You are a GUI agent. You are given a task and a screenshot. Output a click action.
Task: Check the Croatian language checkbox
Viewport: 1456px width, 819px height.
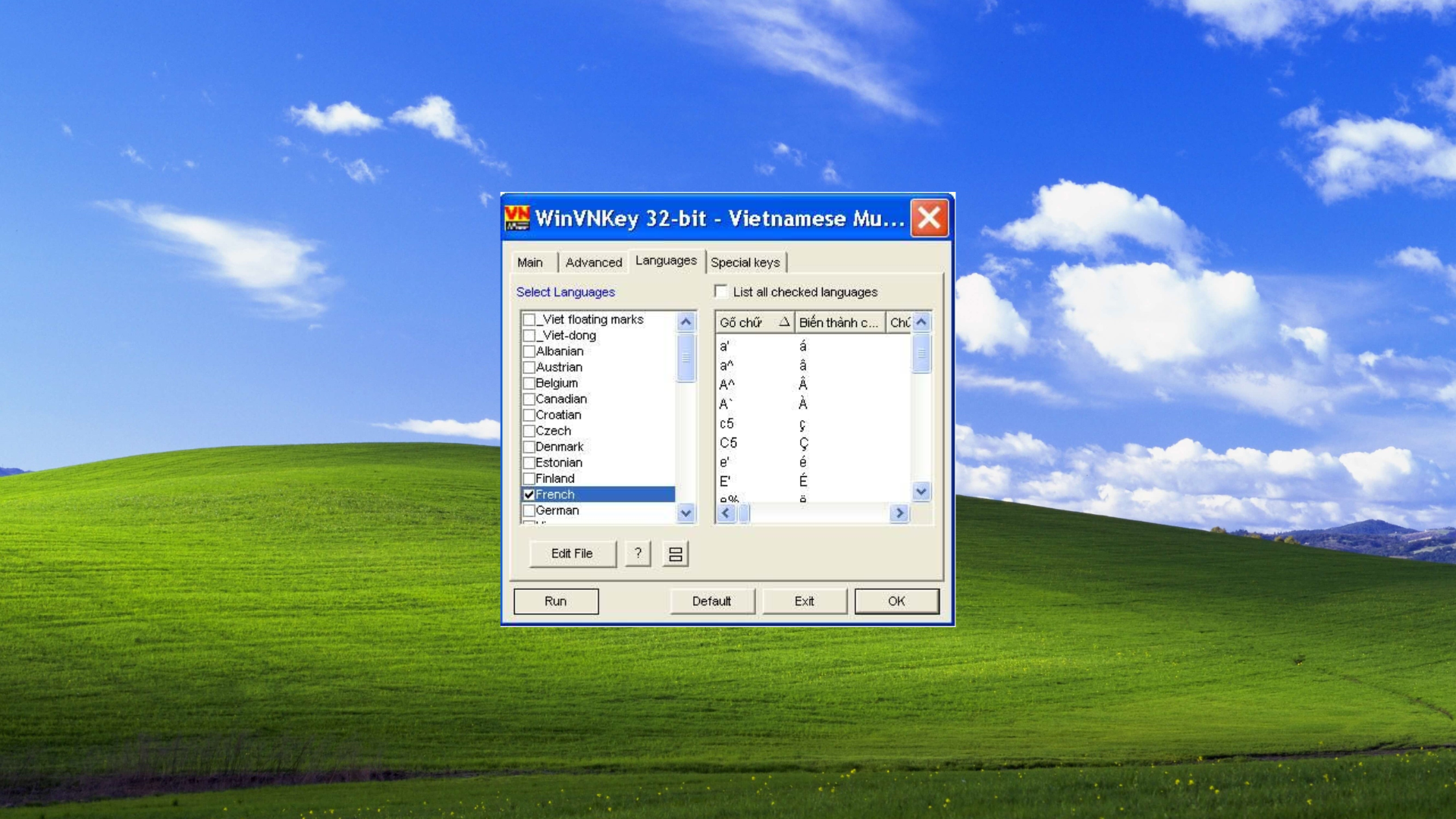529,416
